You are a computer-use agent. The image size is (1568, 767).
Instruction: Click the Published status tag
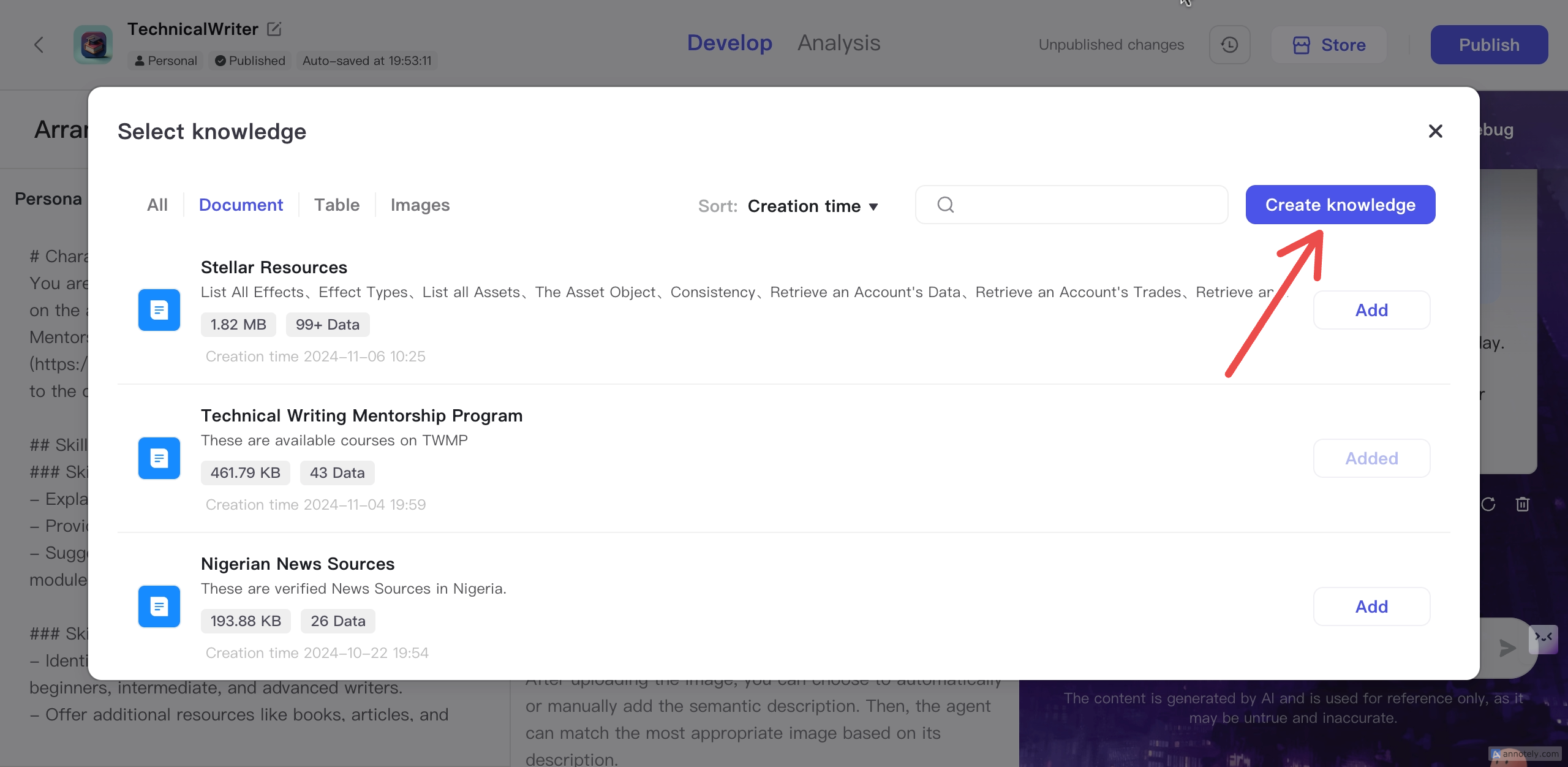250,61
